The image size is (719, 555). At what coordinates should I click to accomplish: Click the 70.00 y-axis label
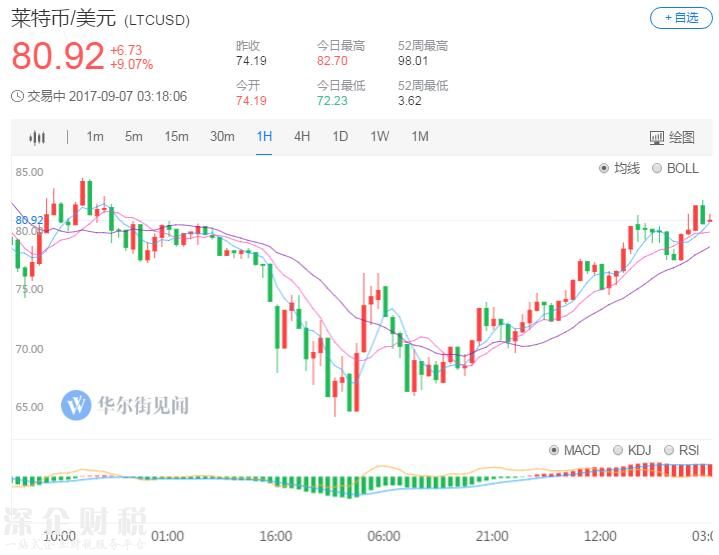[x=29, y=350]
